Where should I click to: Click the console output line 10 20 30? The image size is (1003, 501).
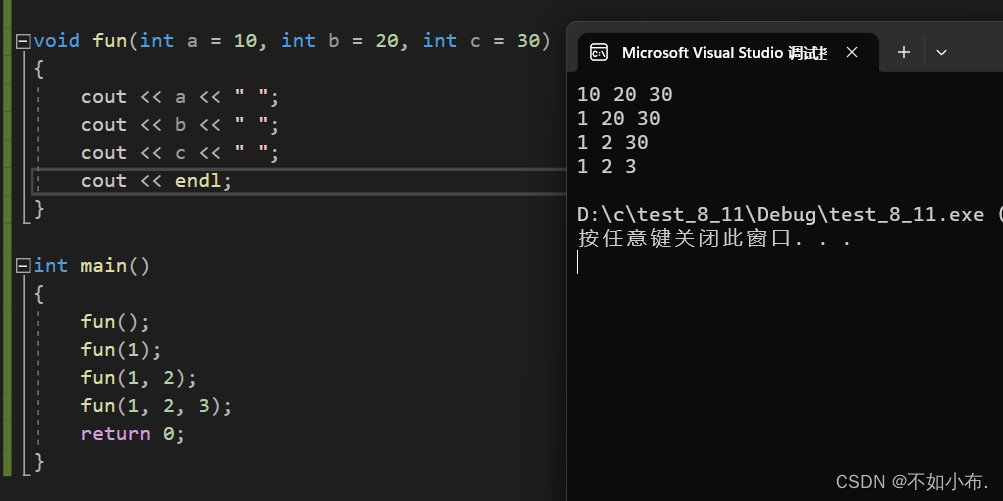[x=625, y=95]
